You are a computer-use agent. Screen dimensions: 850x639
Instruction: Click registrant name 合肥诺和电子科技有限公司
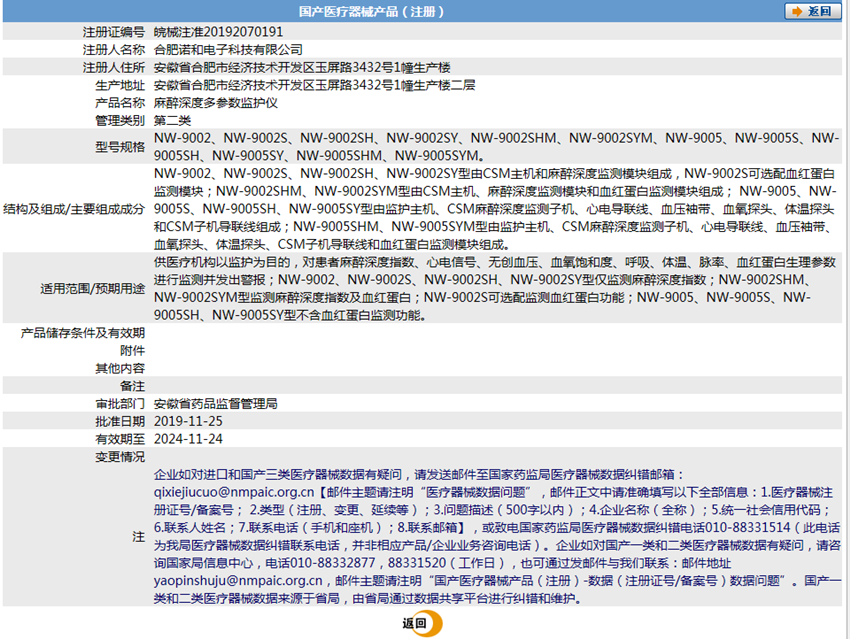[228, 50]
